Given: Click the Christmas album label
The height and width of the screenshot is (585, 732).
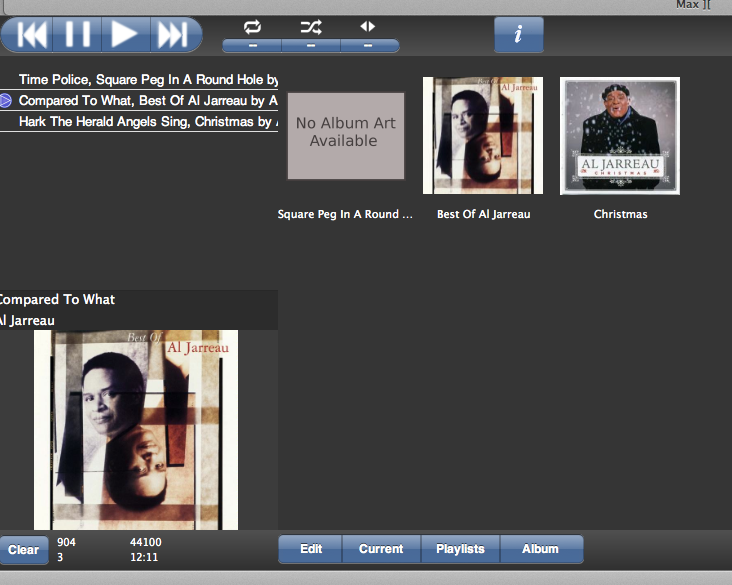Looking at the screenshot, I should (x=620, y=214).
